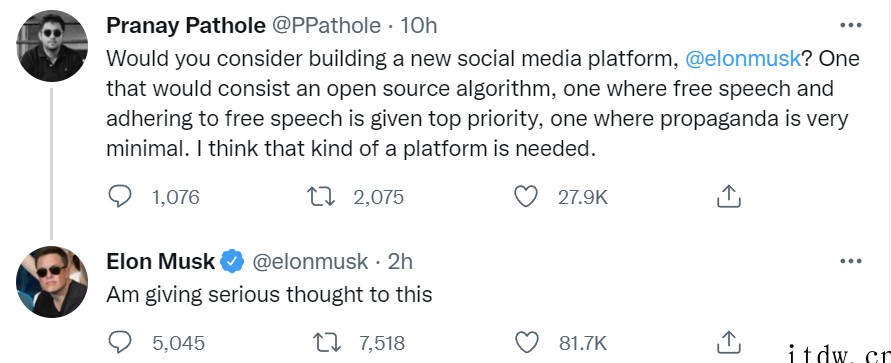The width and height of the screenshot is (891, 363).
Task: Open the 10h timestamp link
Action: tap(419, 26)
